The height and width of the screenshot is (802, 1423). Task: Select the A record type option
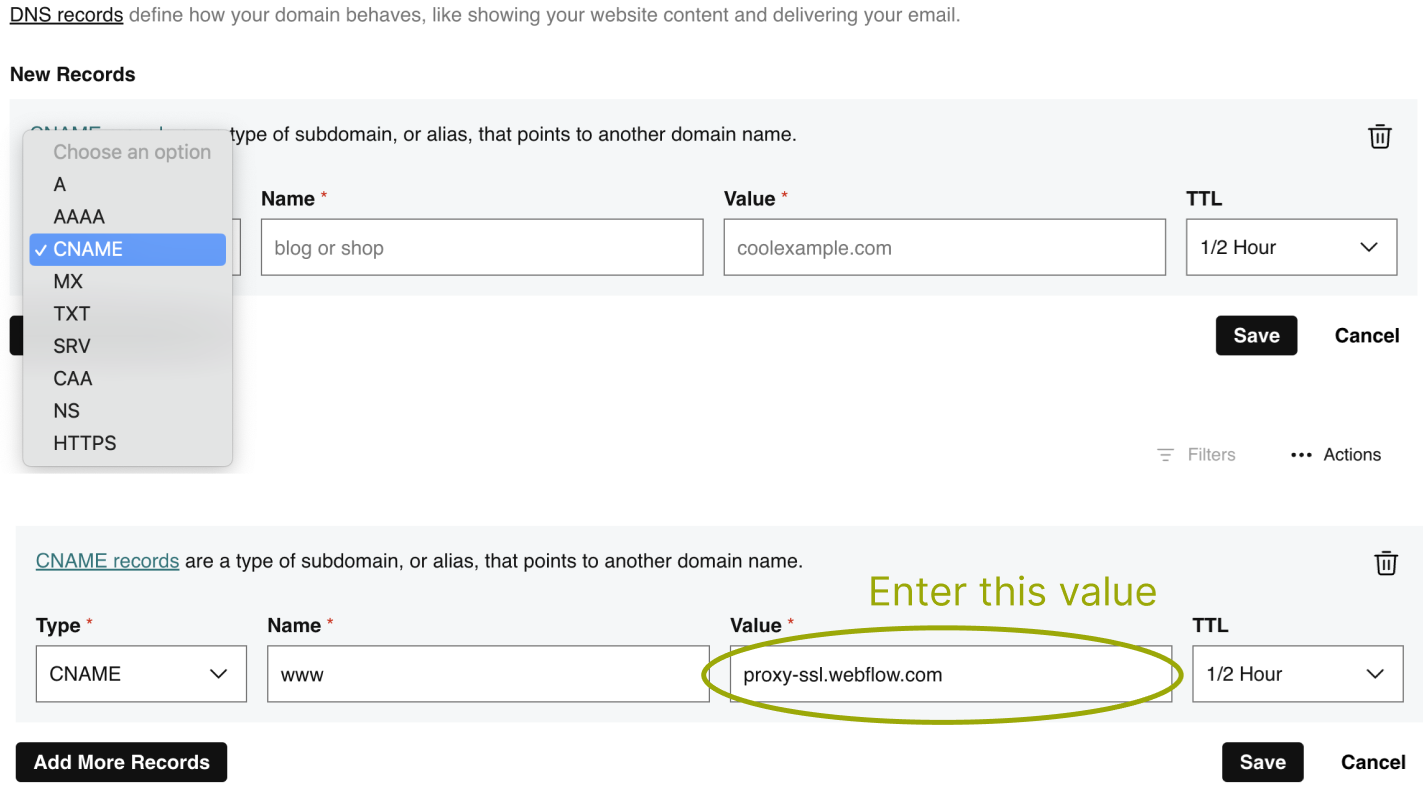tap(60, 184)
